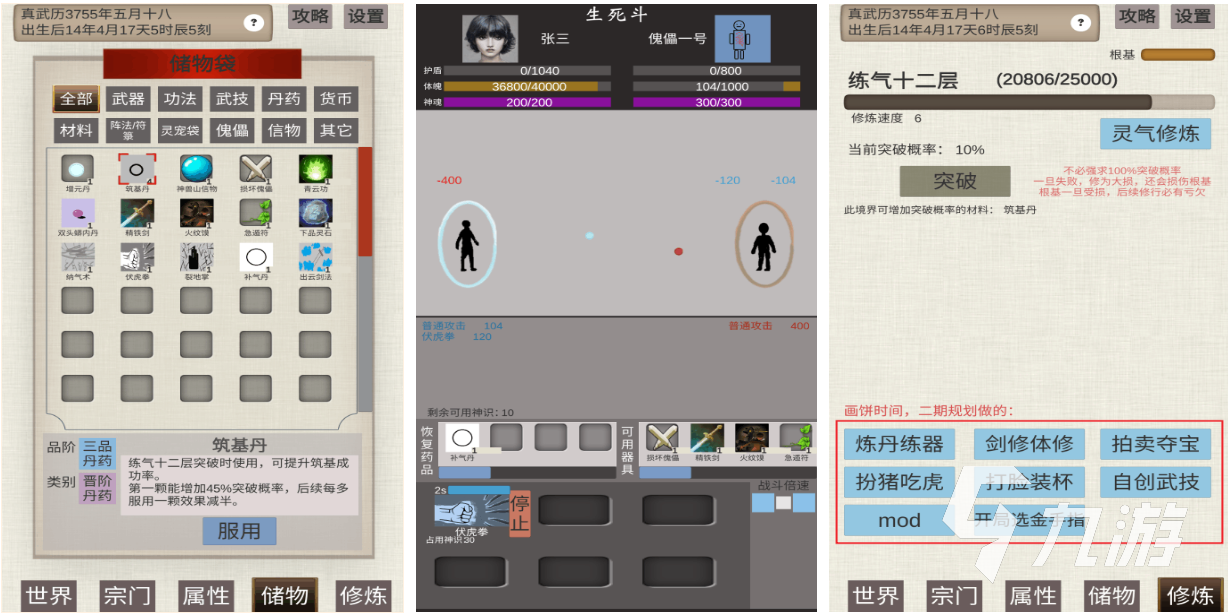The image size is (1228, 614).
Task: Activate the 伏虎拳 fist skill in battle
Action: coord(470,511)
